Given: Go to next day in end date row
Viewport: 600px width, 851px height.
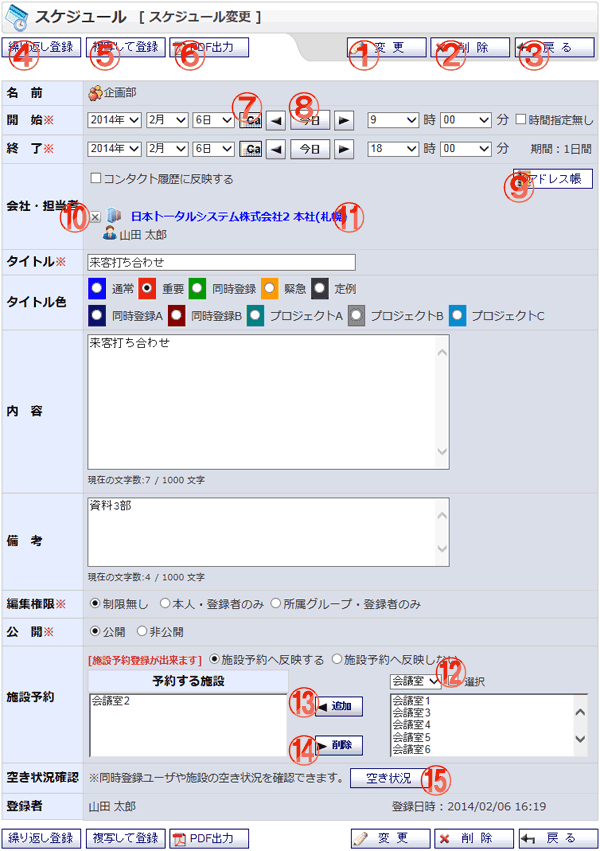Looking at the screenshot, I should pyautogui.click(x=344, y=149).
